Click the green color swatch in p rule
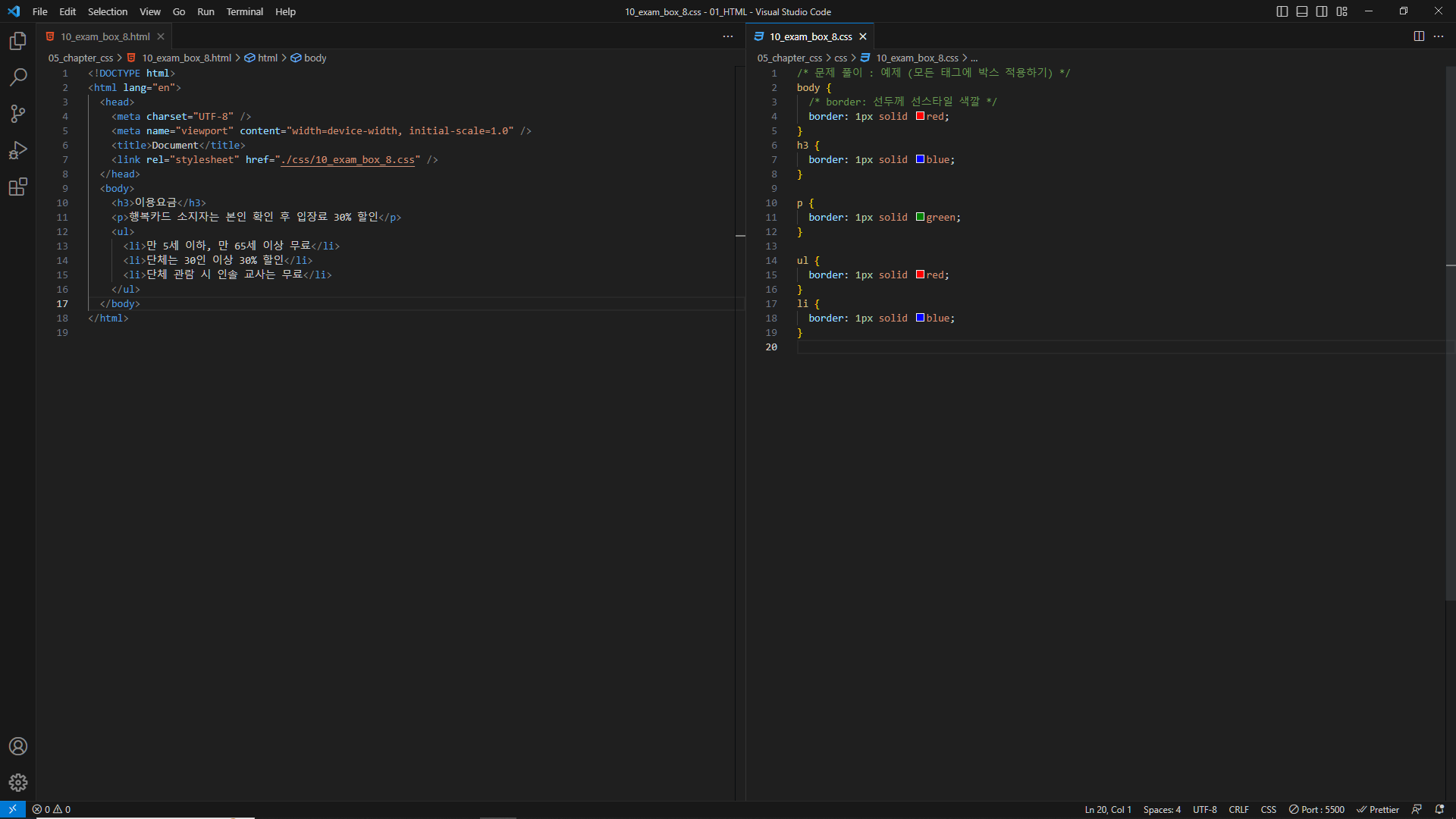 [x=920, y=217]
